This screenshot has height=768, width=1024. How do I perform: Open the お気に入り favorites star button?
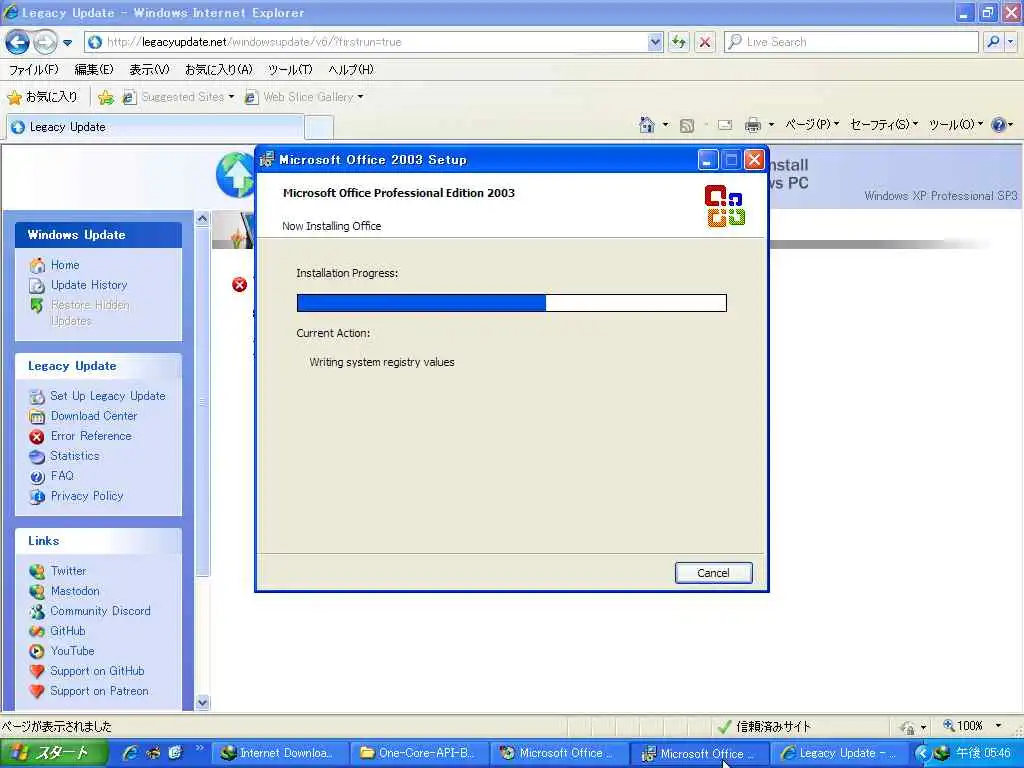tap(42, 97)
